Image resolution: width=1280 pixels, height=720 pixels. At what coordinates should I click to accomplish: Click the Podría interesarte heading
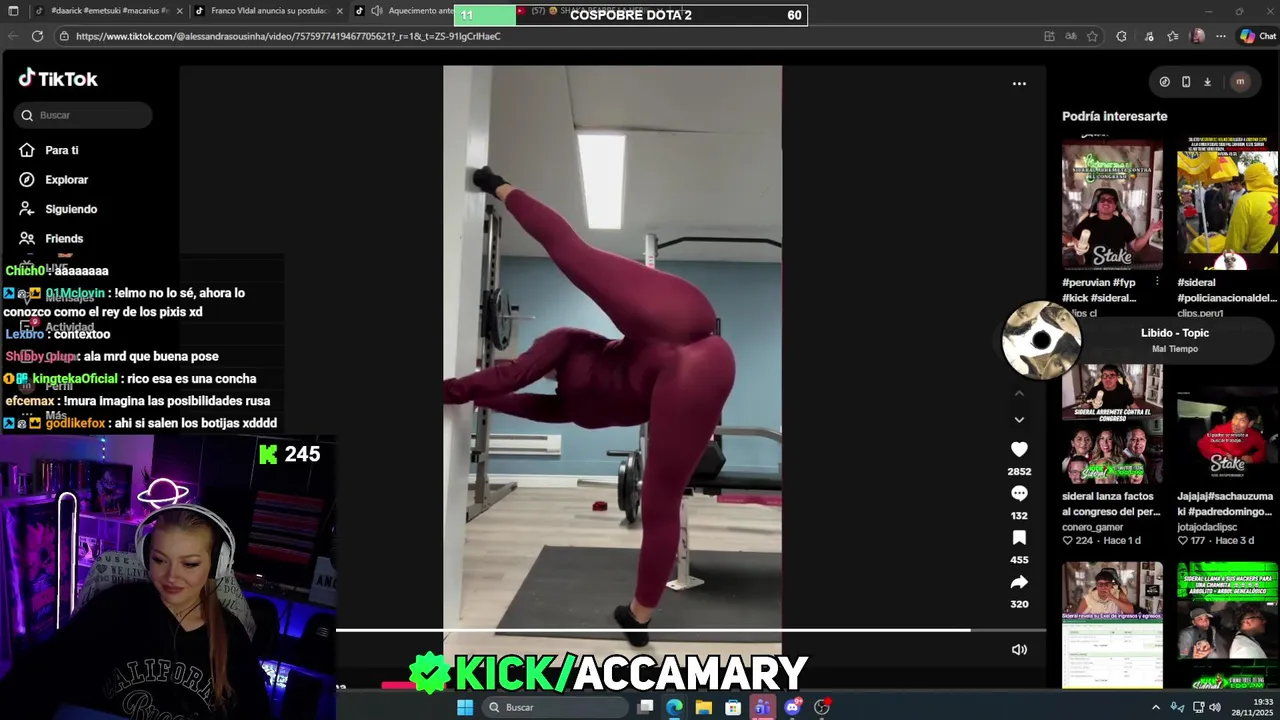[1114, 116]
